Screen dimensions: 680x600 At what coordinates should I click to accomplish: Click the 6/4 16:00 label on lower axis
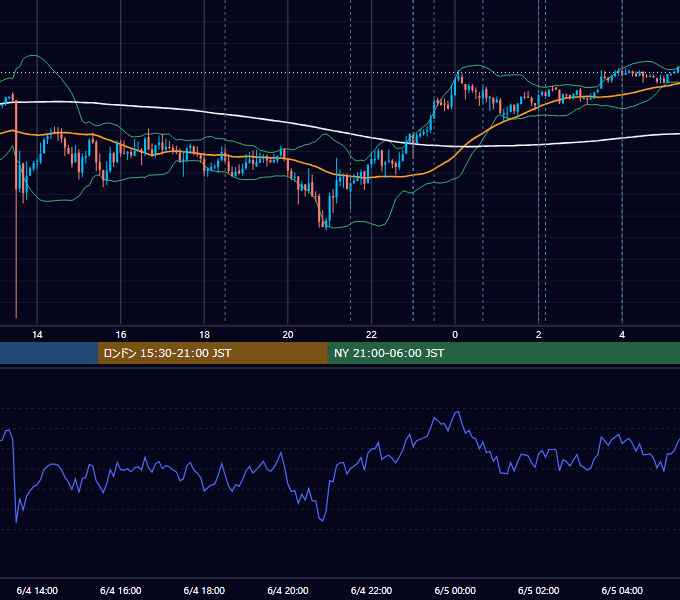[121, 590]
